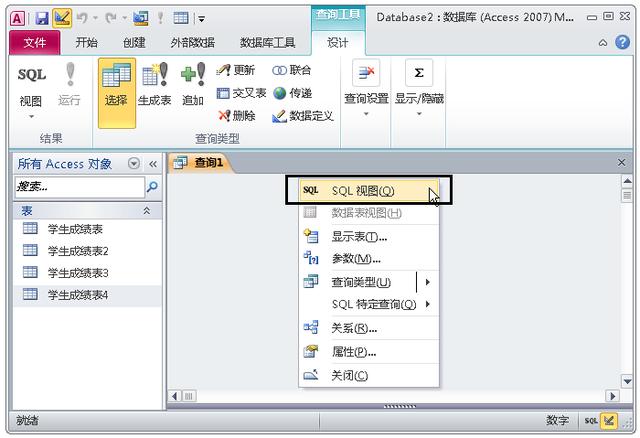640x438 pixels.
Task: Open the 文件 tab
Action: click(34, 42)
